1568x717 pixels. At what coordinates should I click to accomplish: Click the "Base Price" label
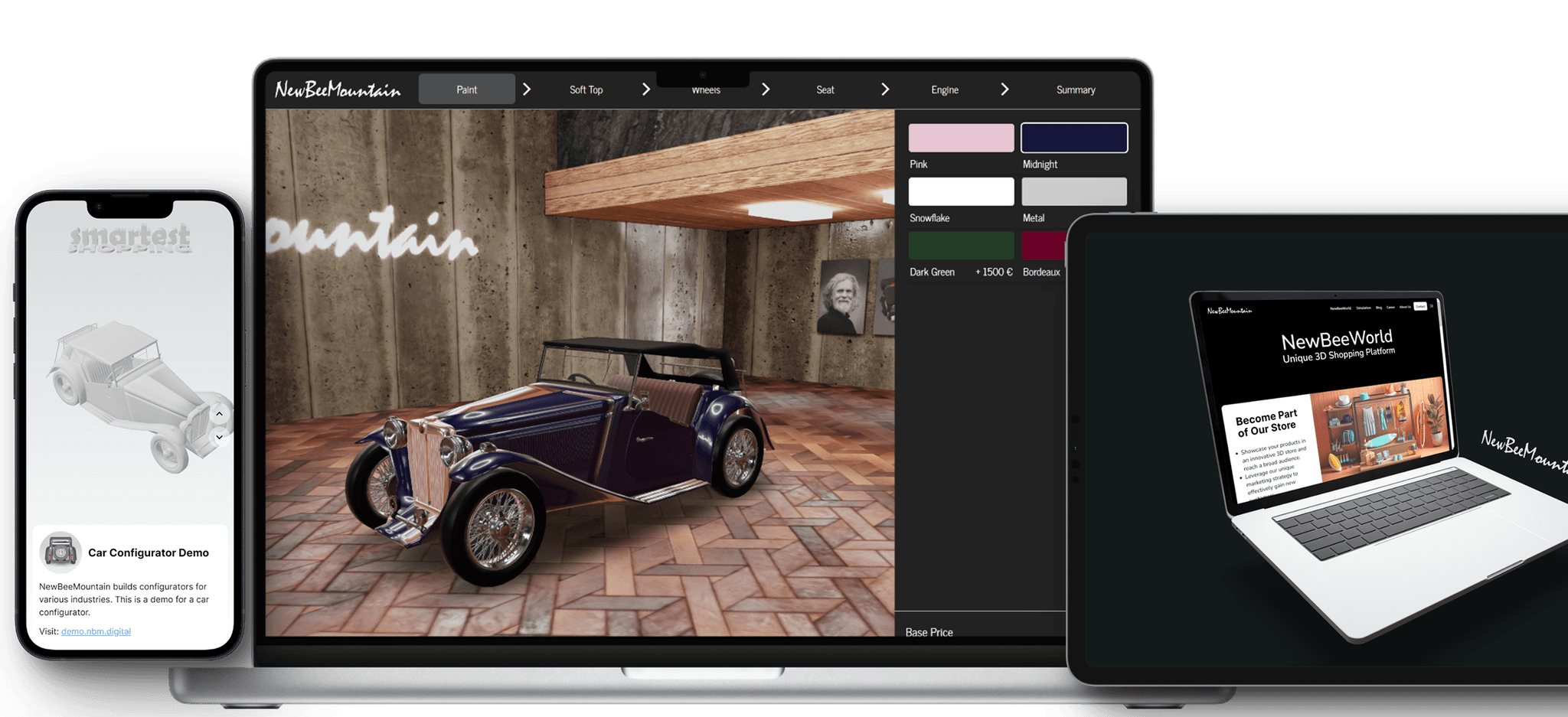[x=929, y=632]
